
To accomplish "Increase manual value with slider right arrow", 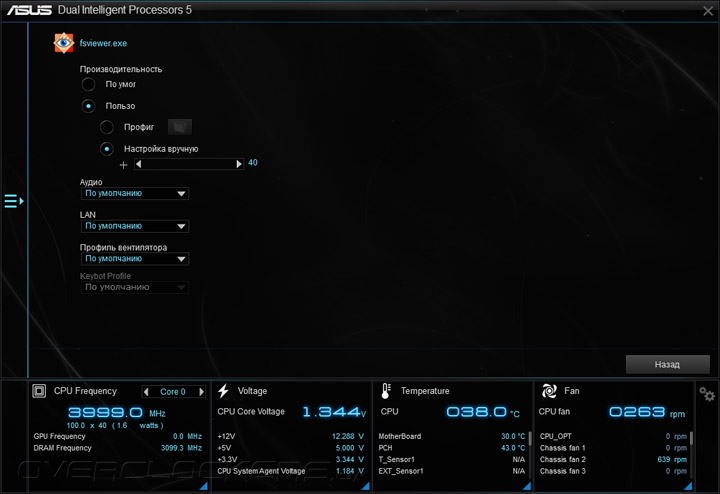I will pos(239,164).
